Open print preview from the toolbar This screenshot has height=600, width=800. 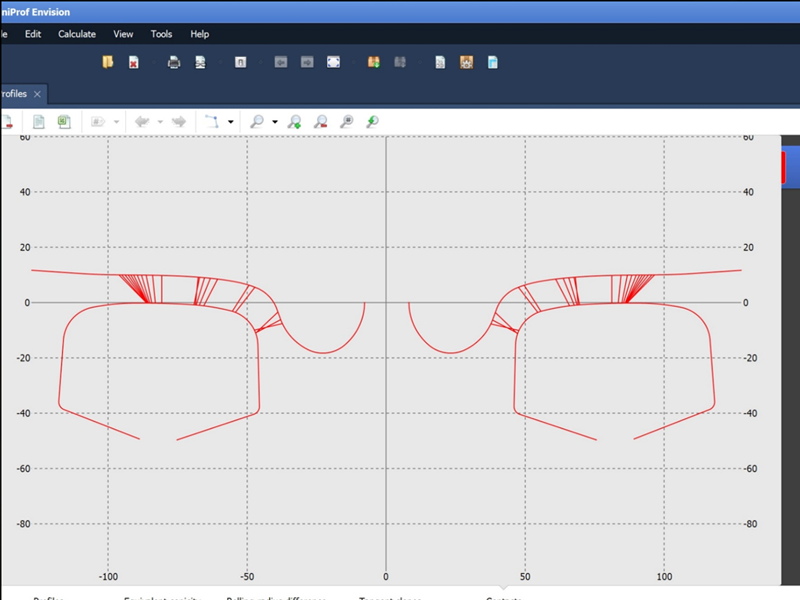[x=201, y=62]
